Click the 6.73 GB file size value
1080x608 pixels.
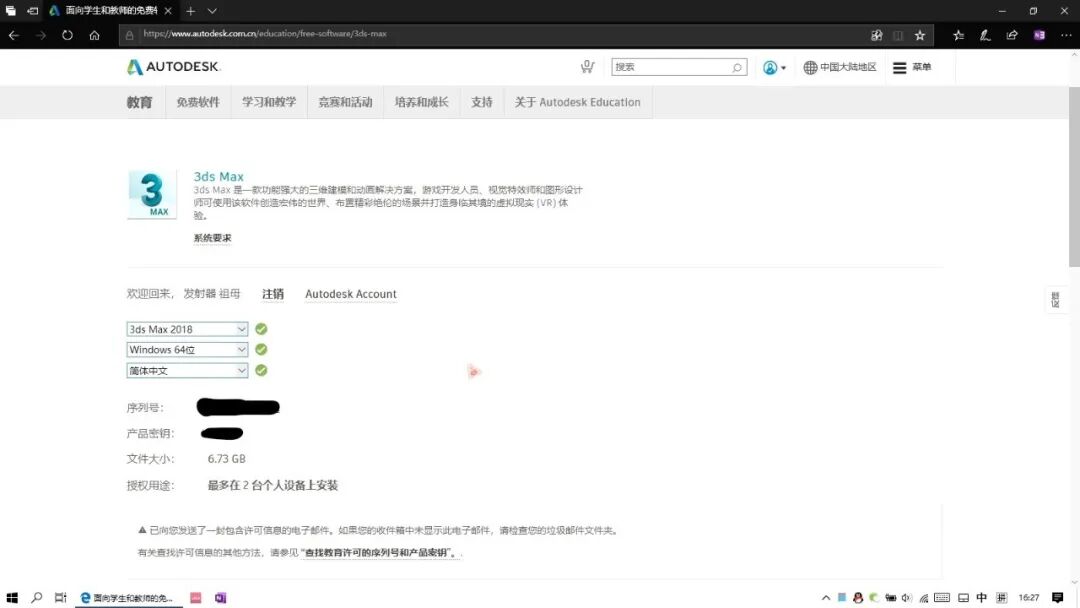(227, 459)
